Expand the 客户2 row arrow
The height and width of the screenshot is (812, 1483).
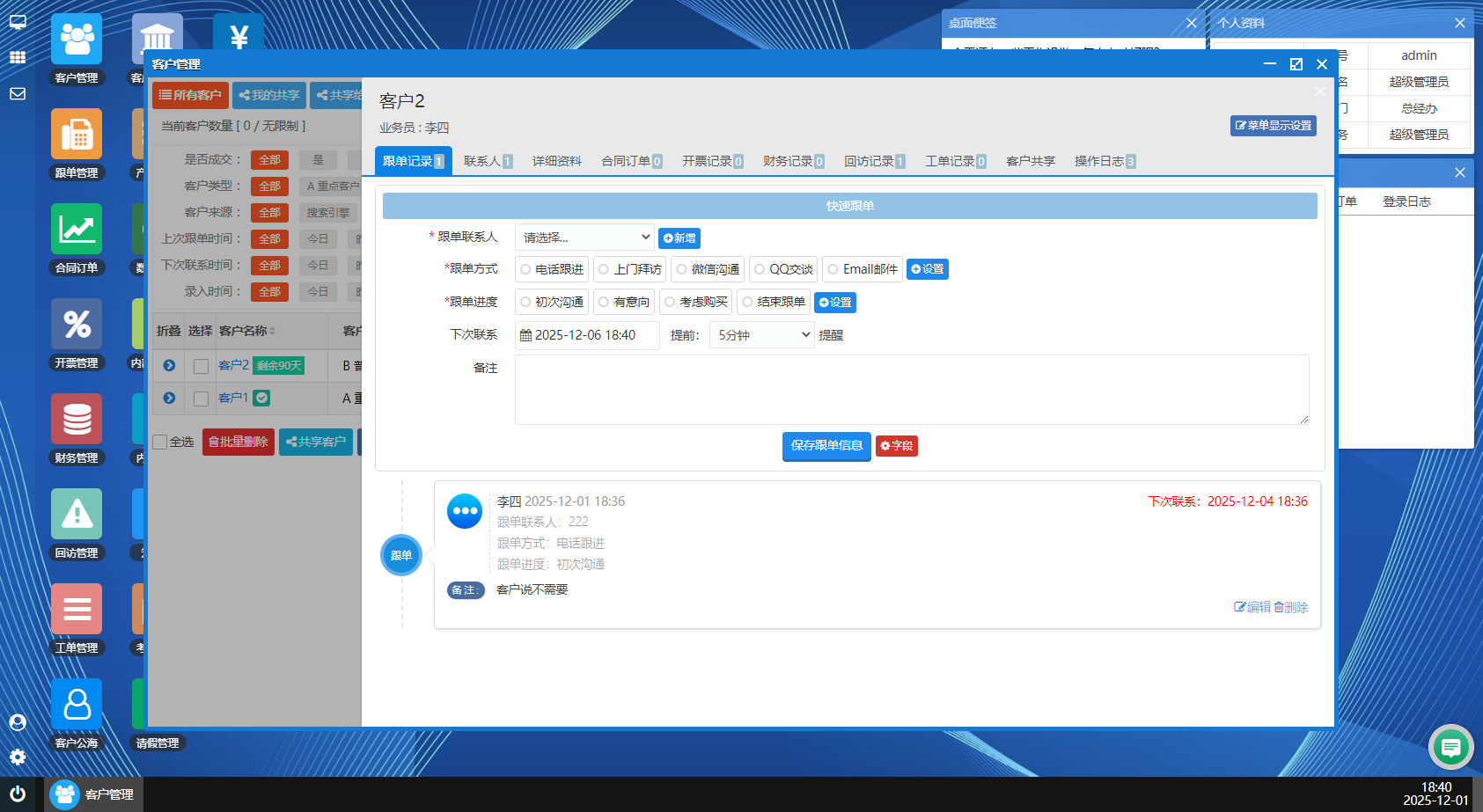pos(169,366)
